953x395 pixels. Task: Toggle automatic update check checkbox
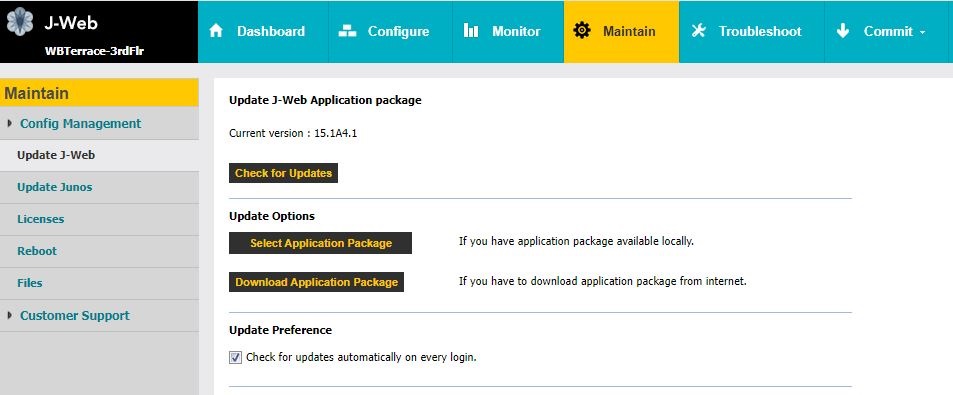(235, 357)
